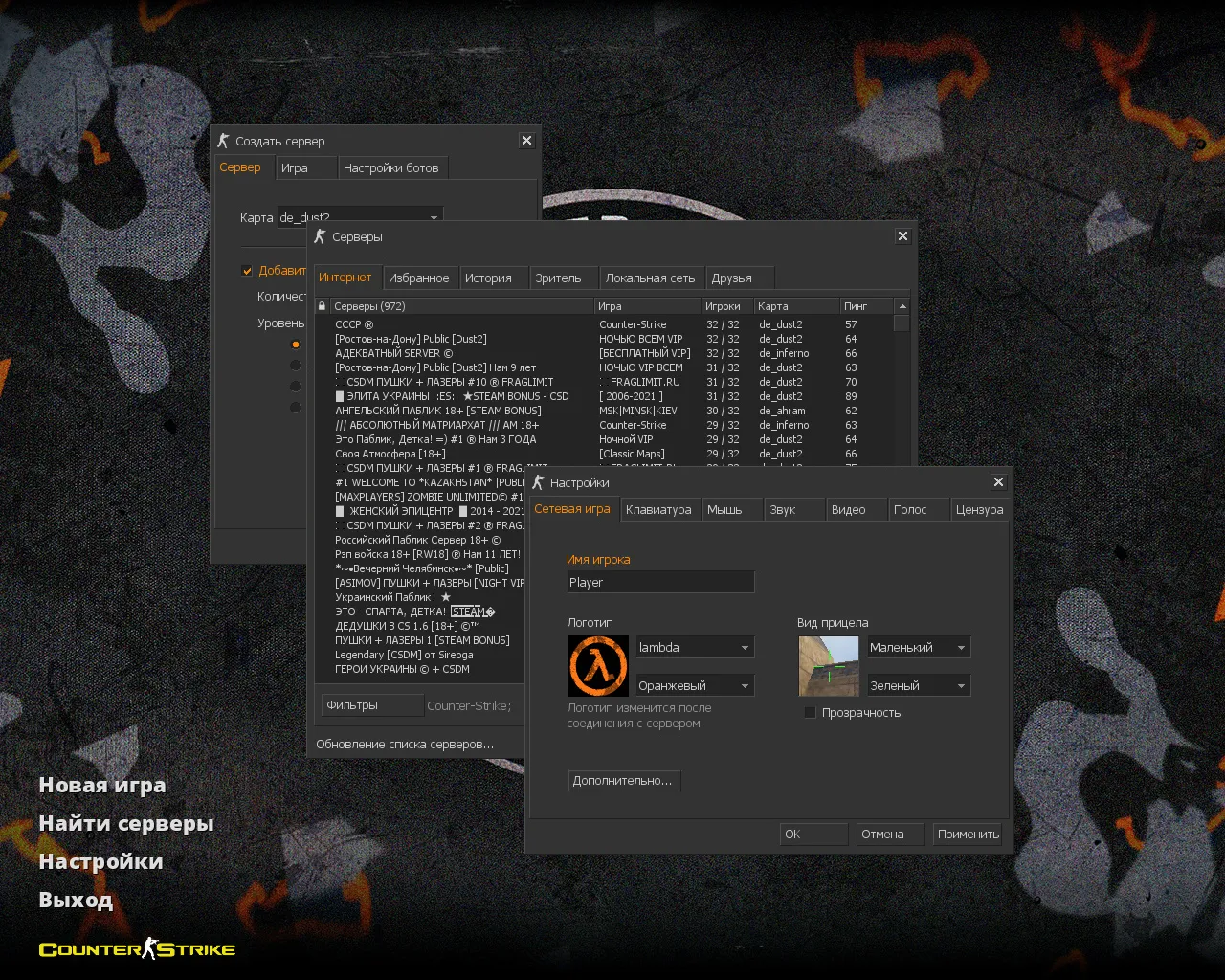Viewport: 1225px width, 980px height.
Task: Click the crosshair preview thumbnail
Action: (828, 666)
